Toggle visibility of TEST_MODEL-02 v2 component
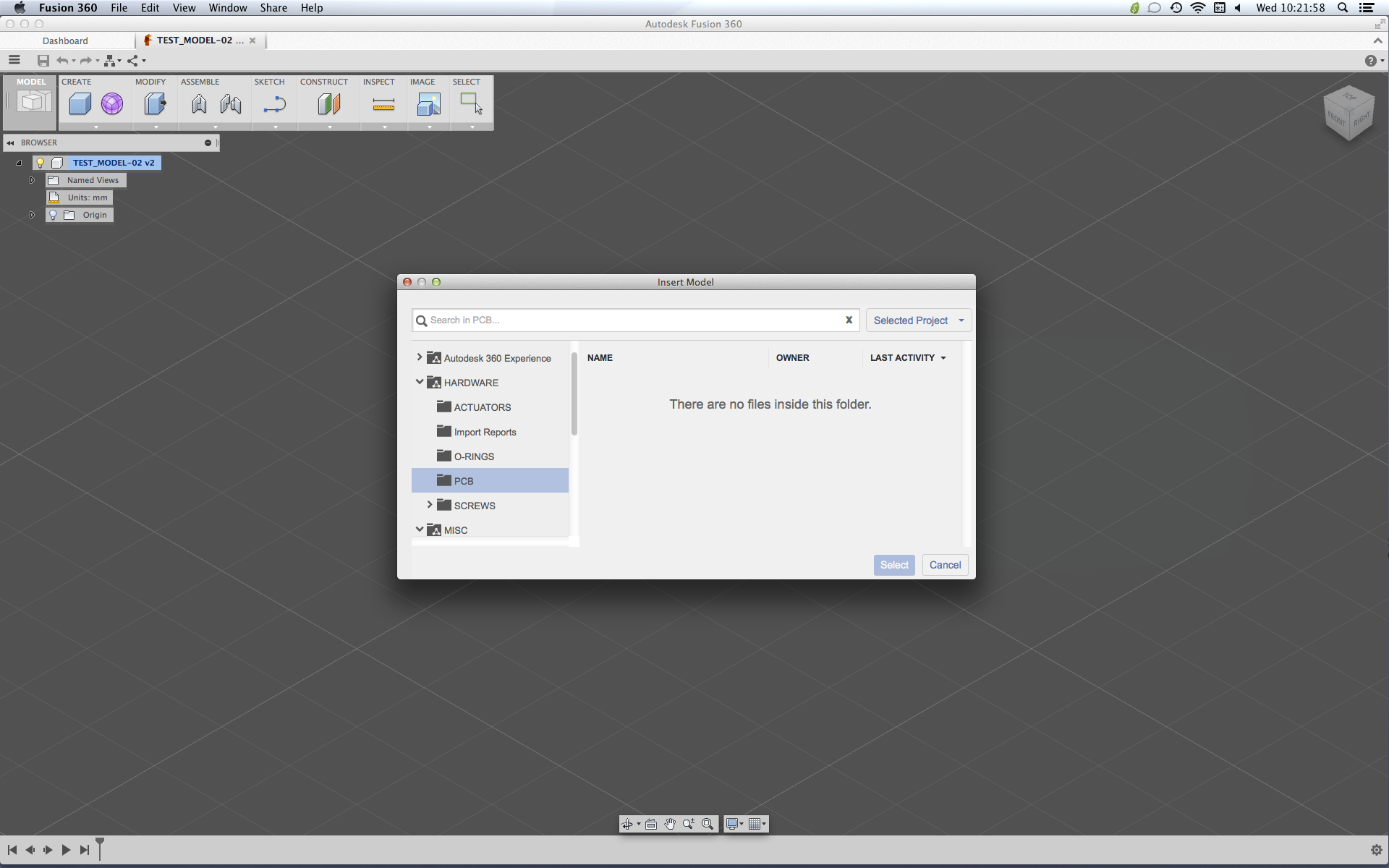 click(x=41, y=163)
